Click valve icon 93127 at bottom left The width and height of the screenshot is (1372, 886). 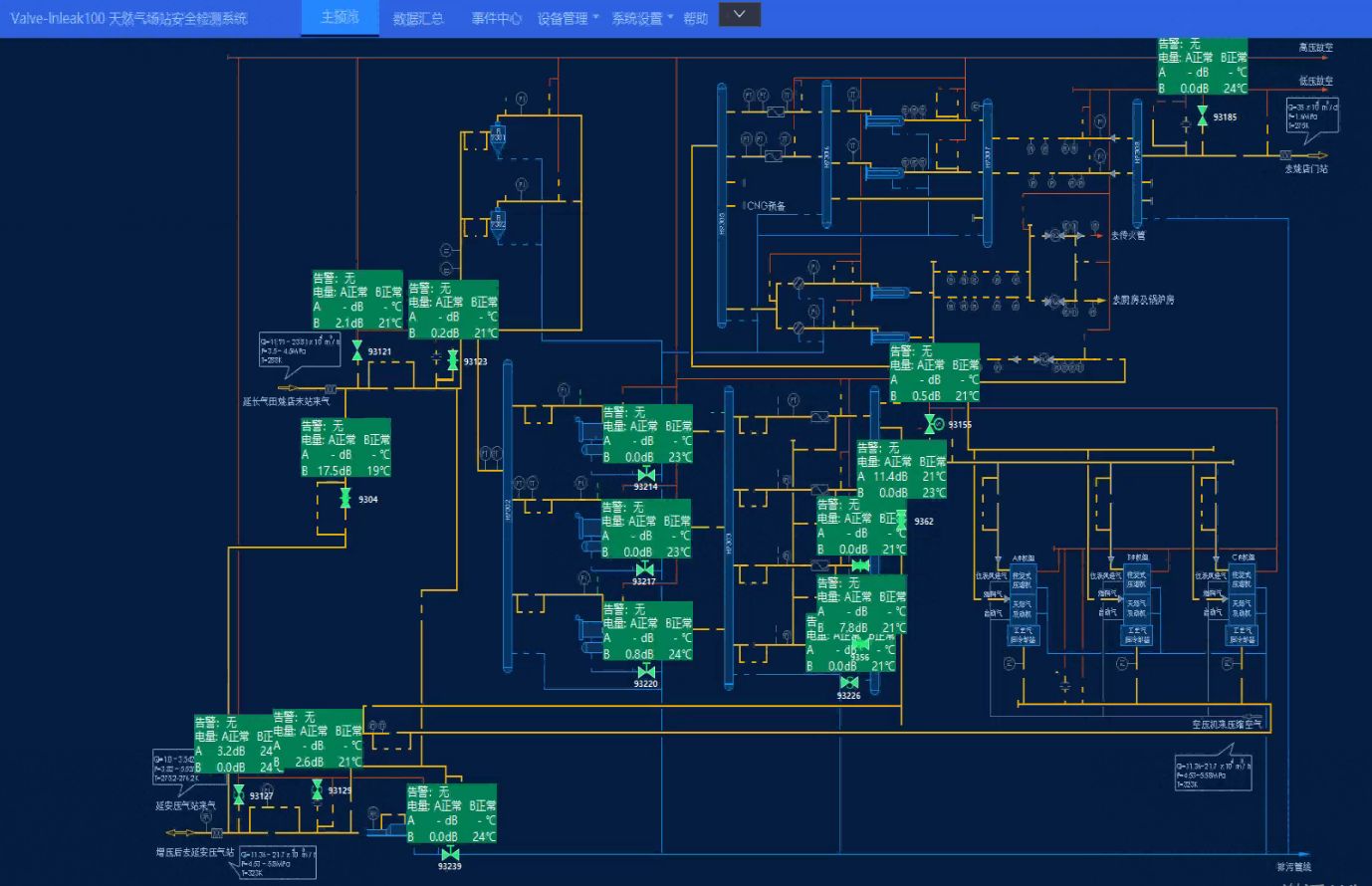pos(238,794)
